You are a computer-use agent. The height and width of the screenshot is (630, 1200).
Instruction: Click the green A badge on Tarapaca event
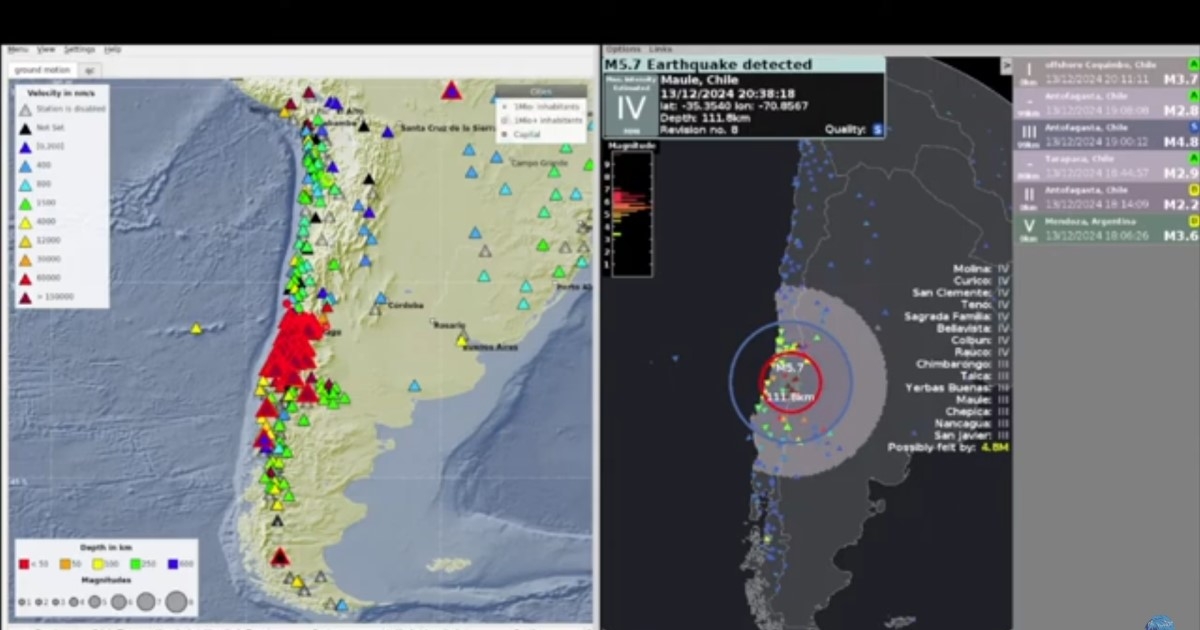click(x=1193, y=158)
